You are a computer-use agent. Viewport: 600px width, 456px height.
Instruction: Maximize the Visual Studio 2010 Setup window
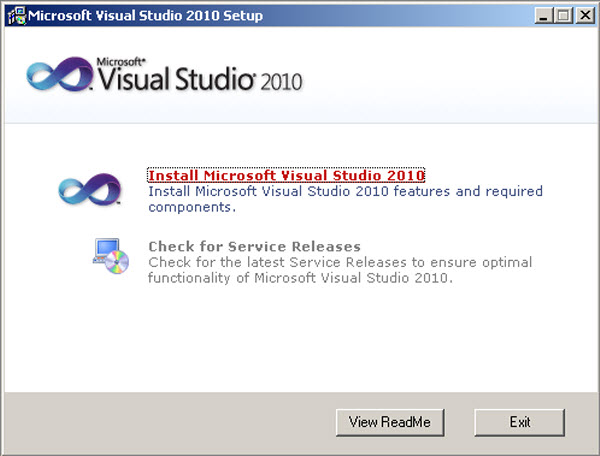click(x=562, y=16)
